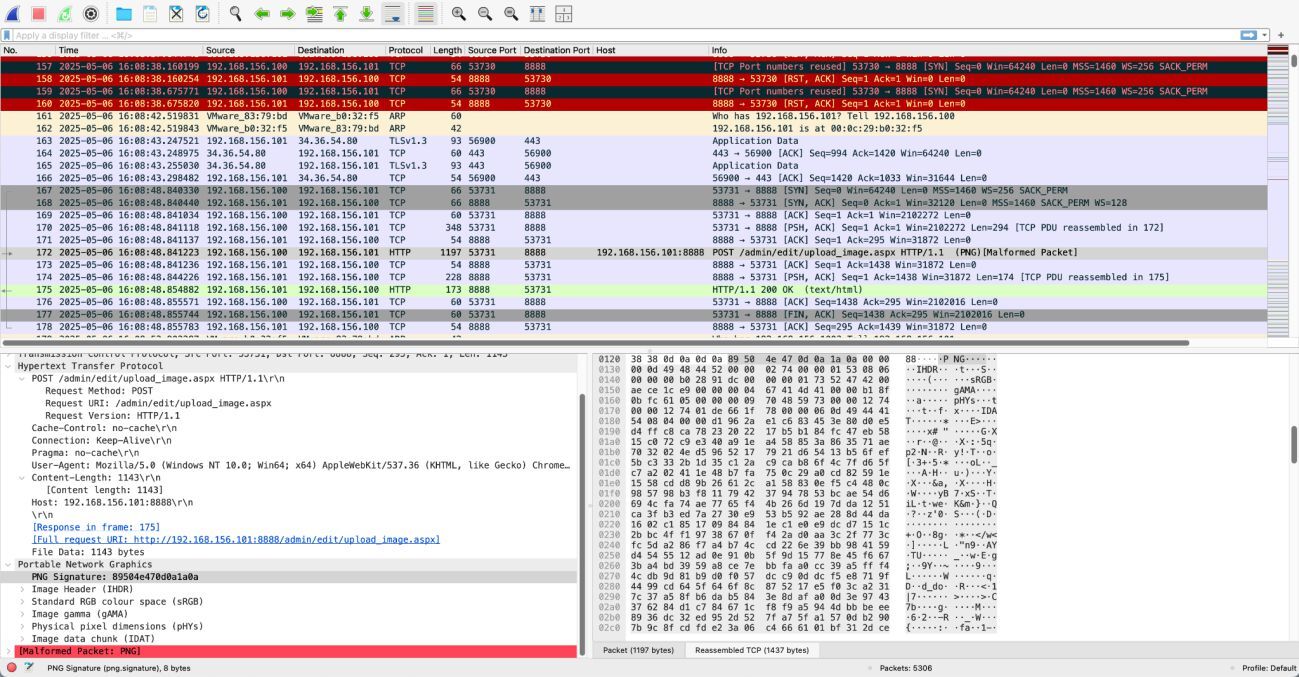Stop the running capture with the red square
Viewport: 1299px width, 677px height.
point(39,14)
